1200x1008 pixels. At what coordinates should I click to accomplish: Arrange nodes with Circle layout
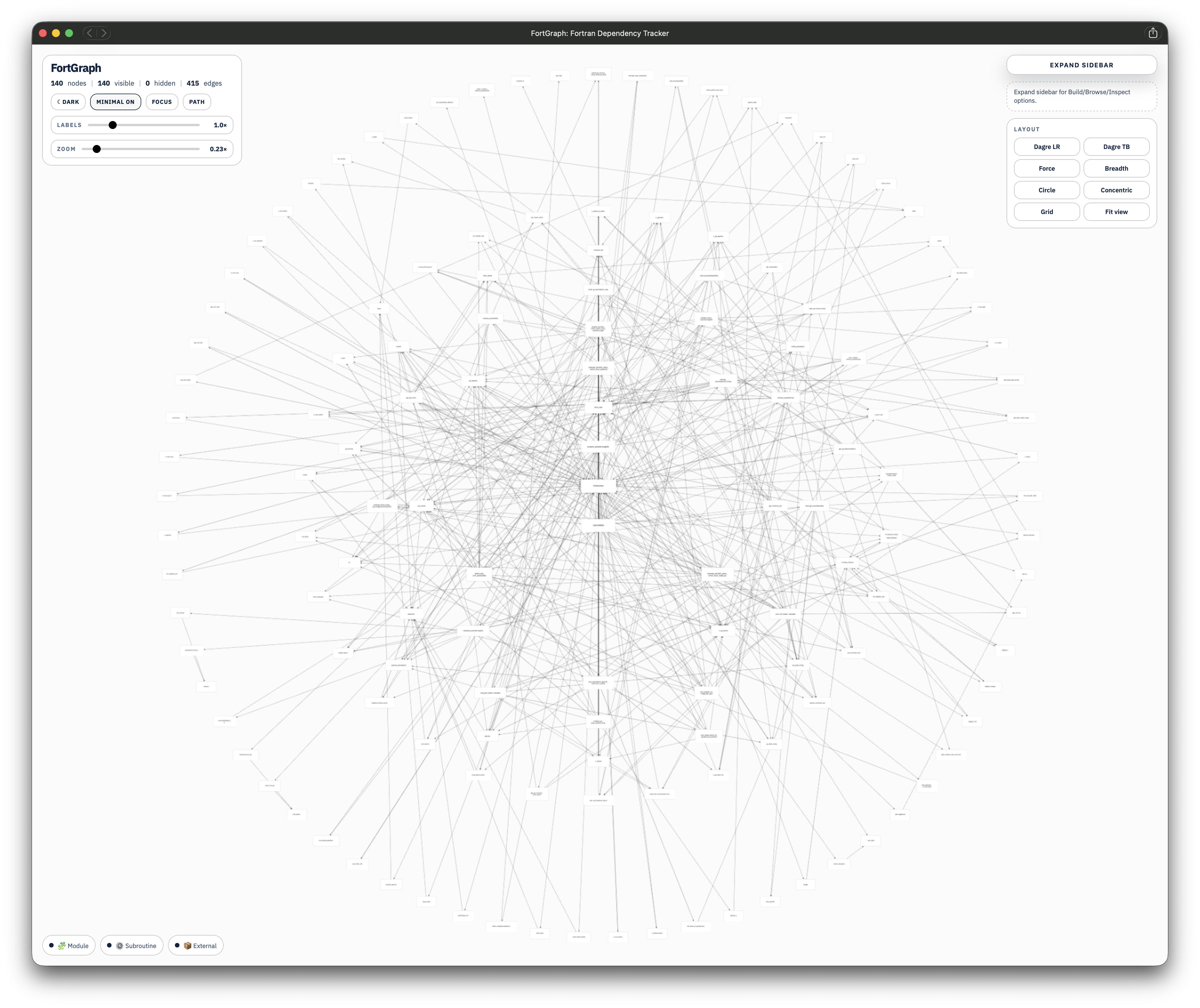pyautogui.click(x=1046, y=190)
